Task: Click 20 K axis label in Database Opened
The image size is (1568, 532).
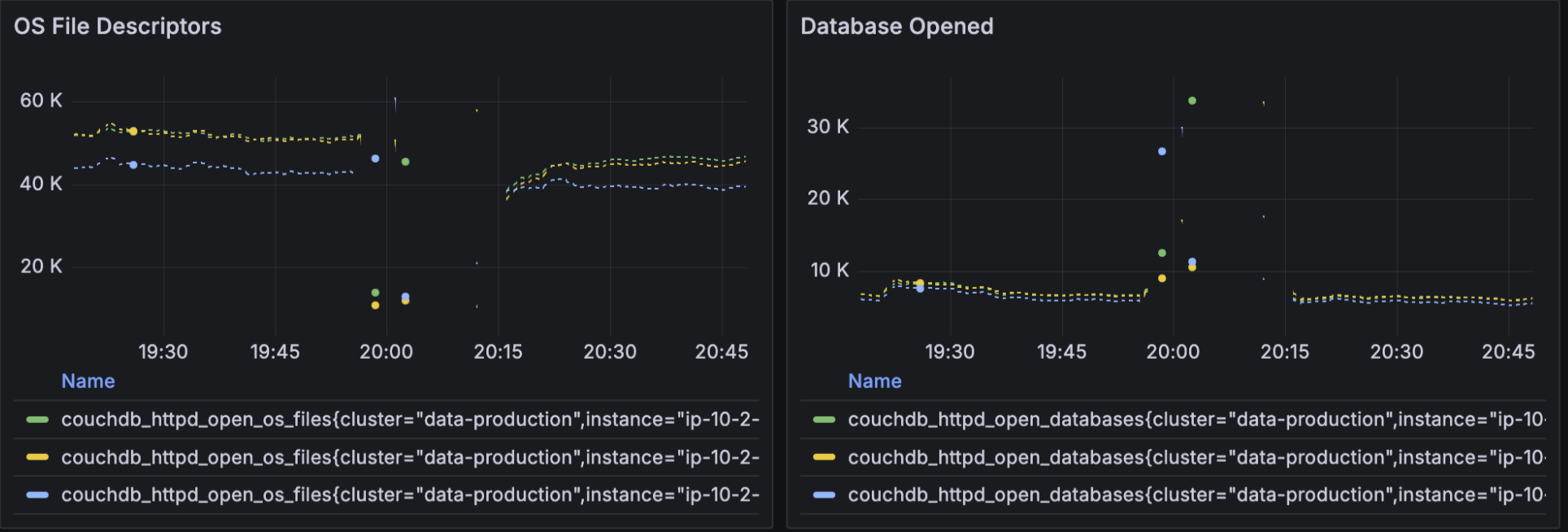Action: point(828,198)
